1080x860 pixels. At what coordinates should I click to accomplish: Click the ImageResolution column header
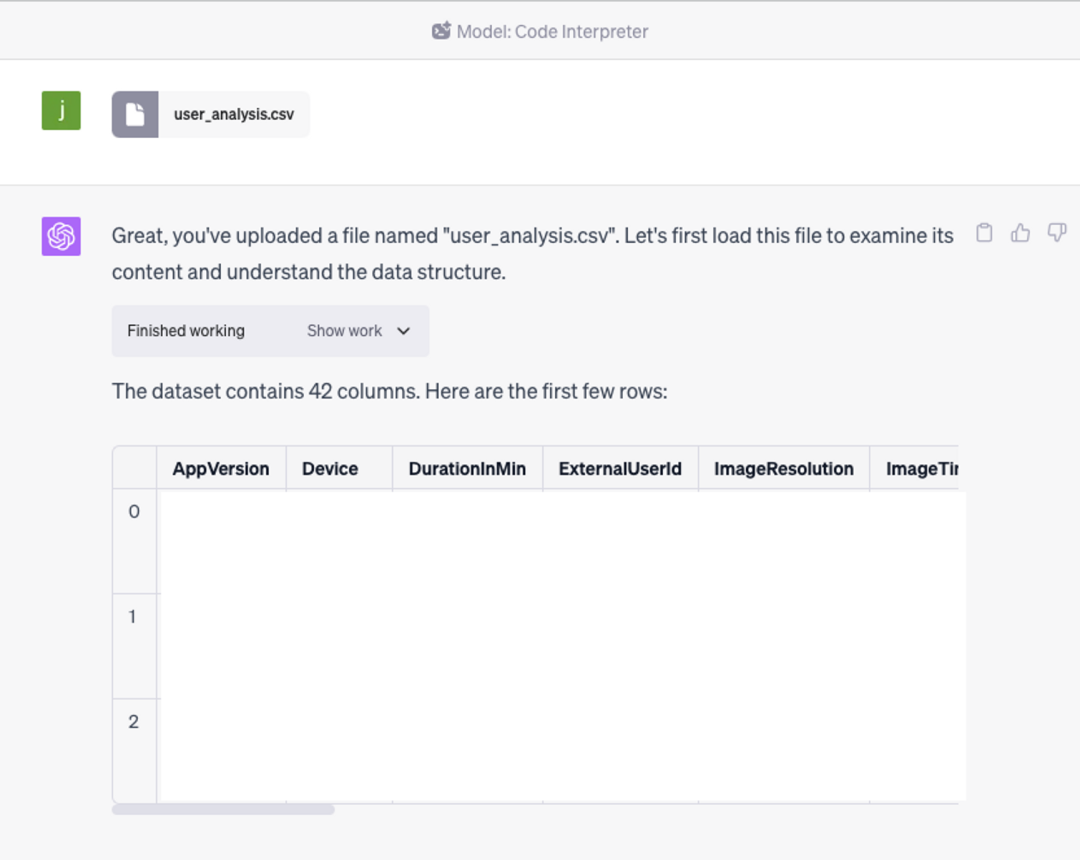[x=784, y=468]
